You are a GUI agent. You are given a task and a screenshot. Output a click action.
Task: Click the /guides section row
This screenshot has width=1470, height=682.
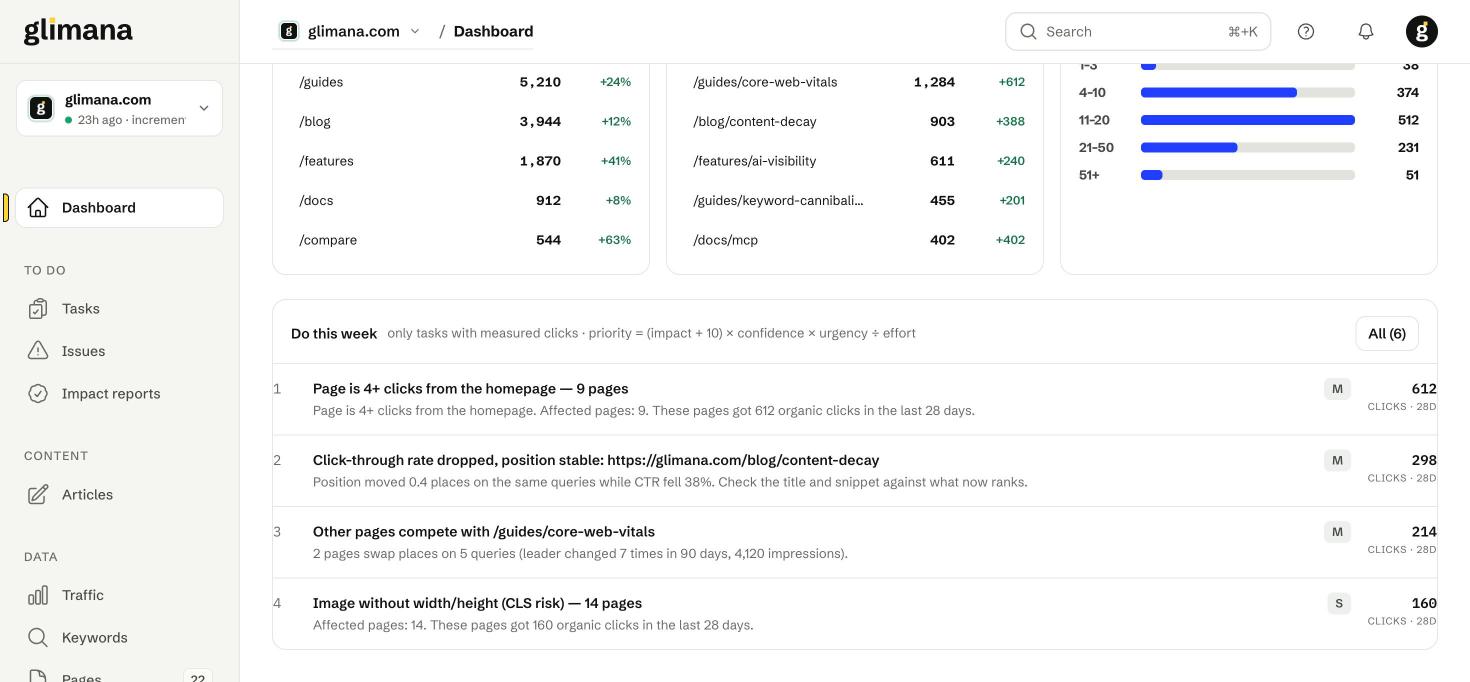pyautogui.click(x=461, y=82)
